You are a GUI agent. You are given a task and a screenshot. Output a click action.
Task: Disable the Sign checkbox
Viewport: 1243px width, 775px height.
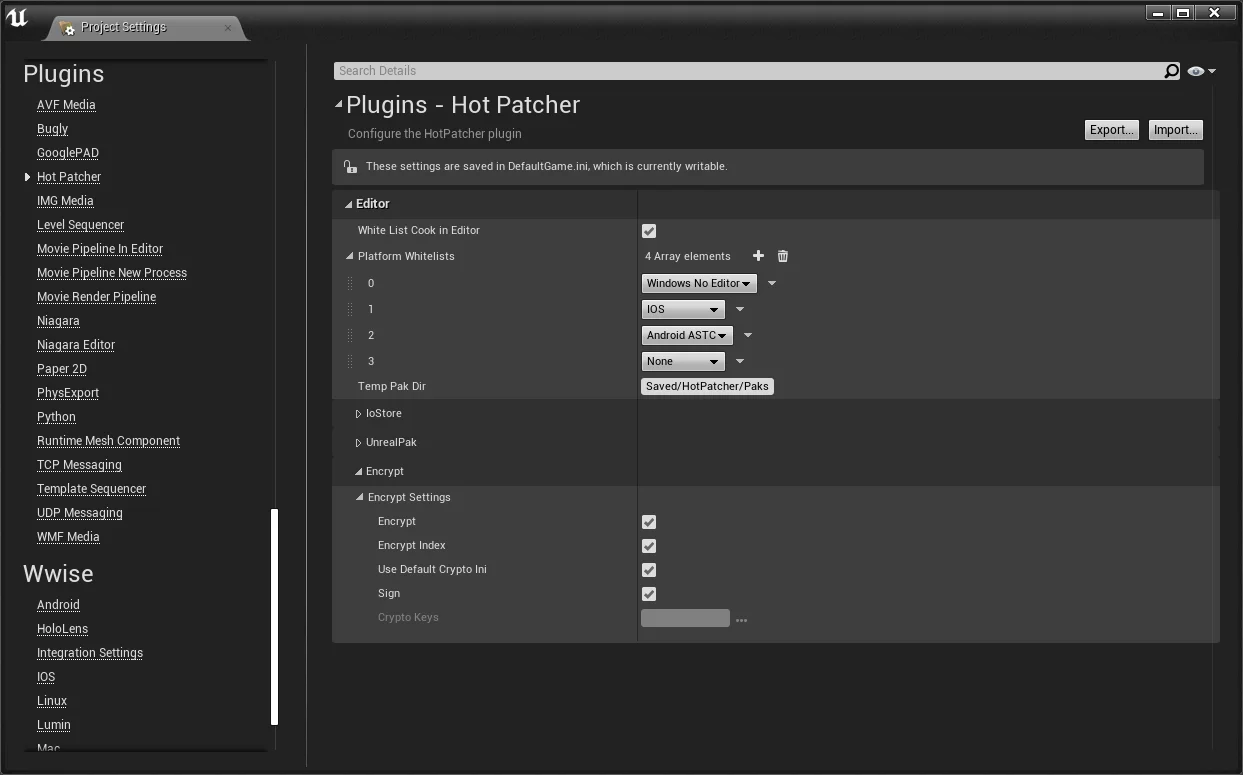(x=649, y=594)
